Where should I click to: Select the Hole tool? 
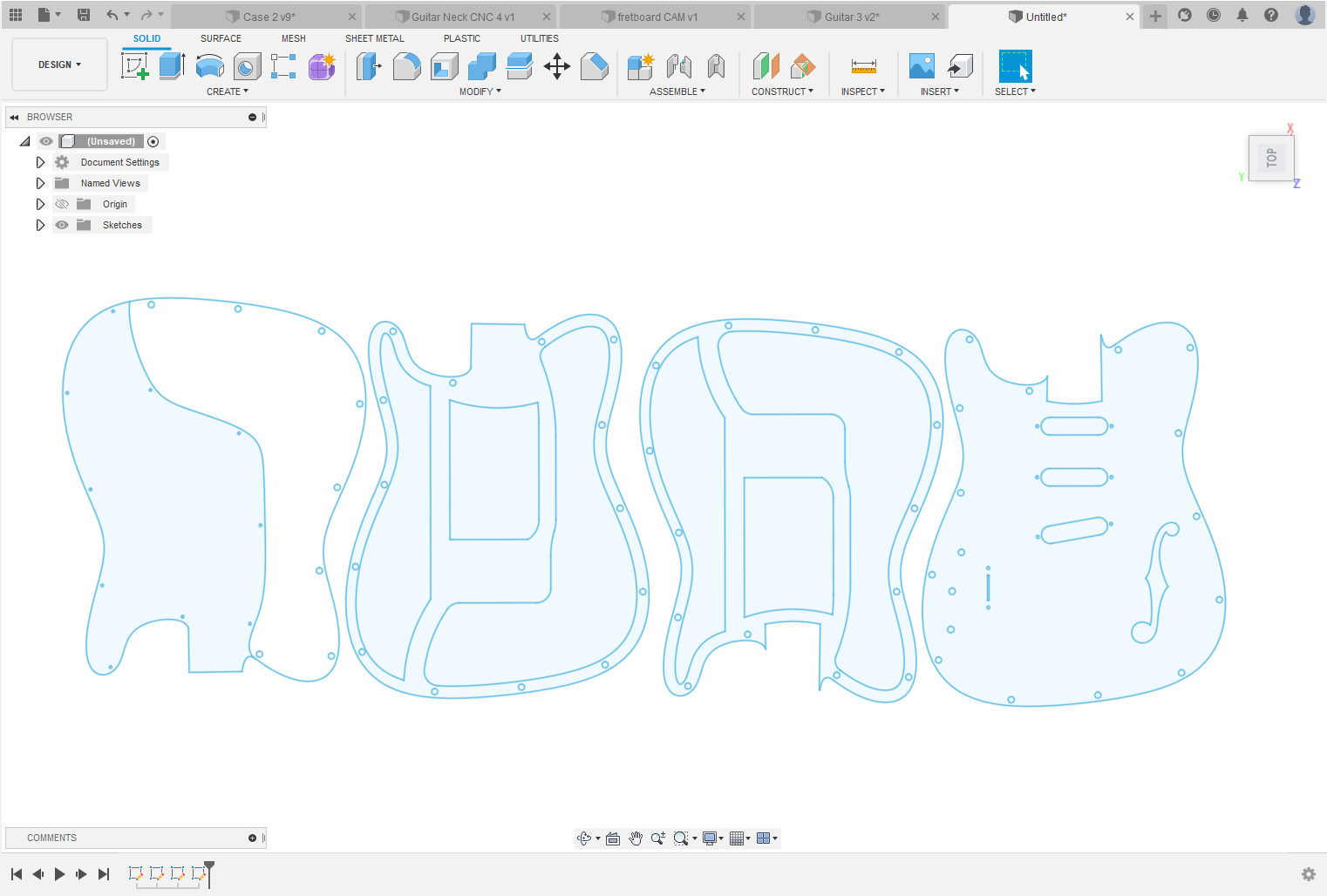248,66
